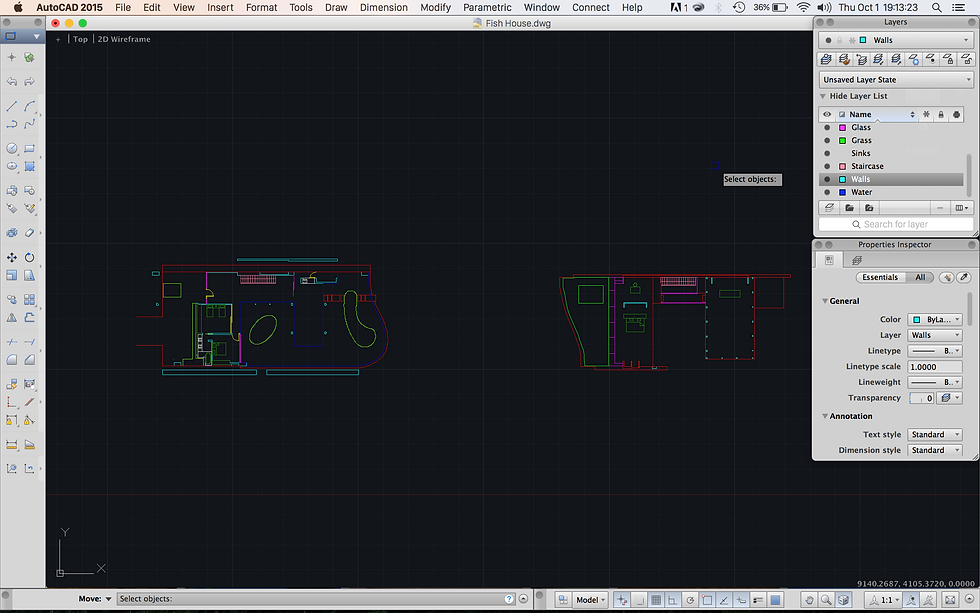Open the Draw menu

coord(336,7)
